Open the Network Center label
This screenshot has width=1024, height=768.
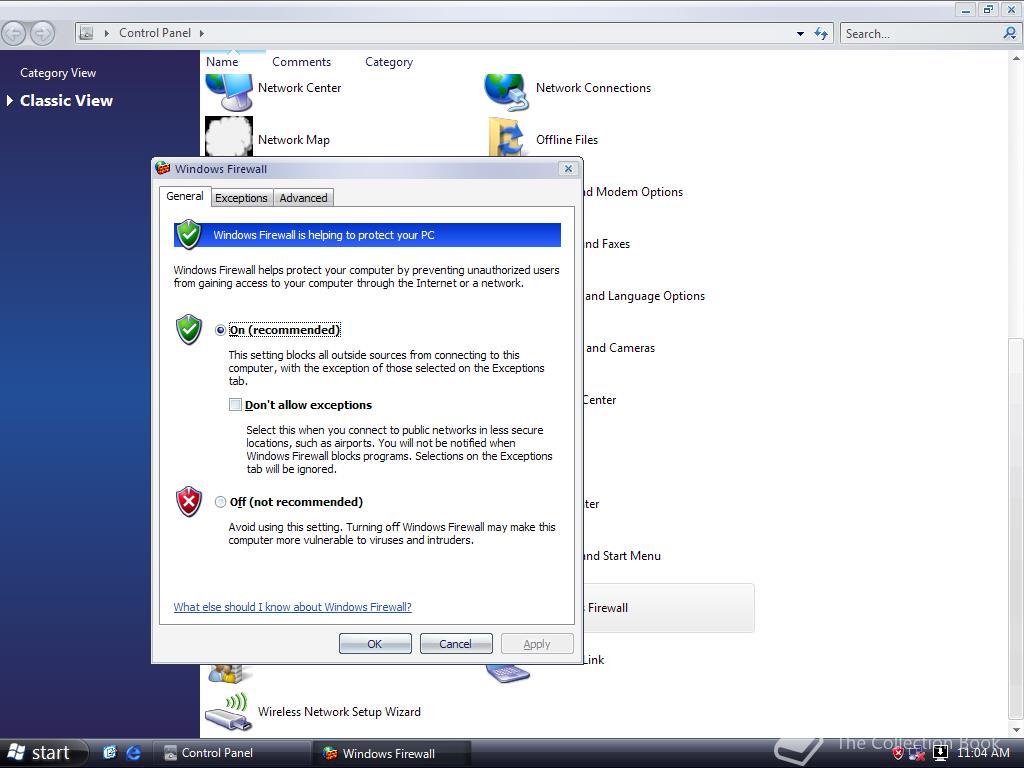pos(299,88)
